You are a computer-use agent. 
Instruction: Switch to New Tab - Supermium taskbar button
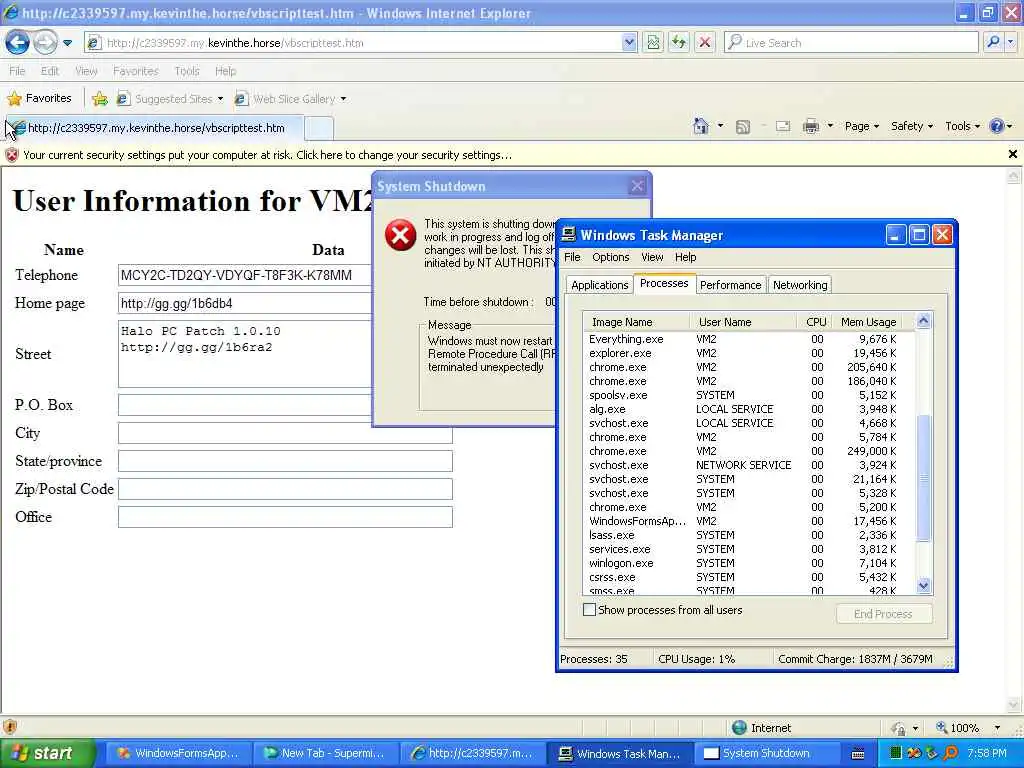pyautogui.click(x=325, y=753)
